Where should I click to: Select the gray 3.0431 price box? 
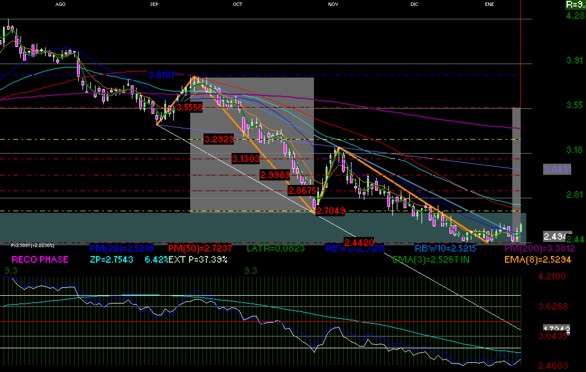click(x=557, y=169)
